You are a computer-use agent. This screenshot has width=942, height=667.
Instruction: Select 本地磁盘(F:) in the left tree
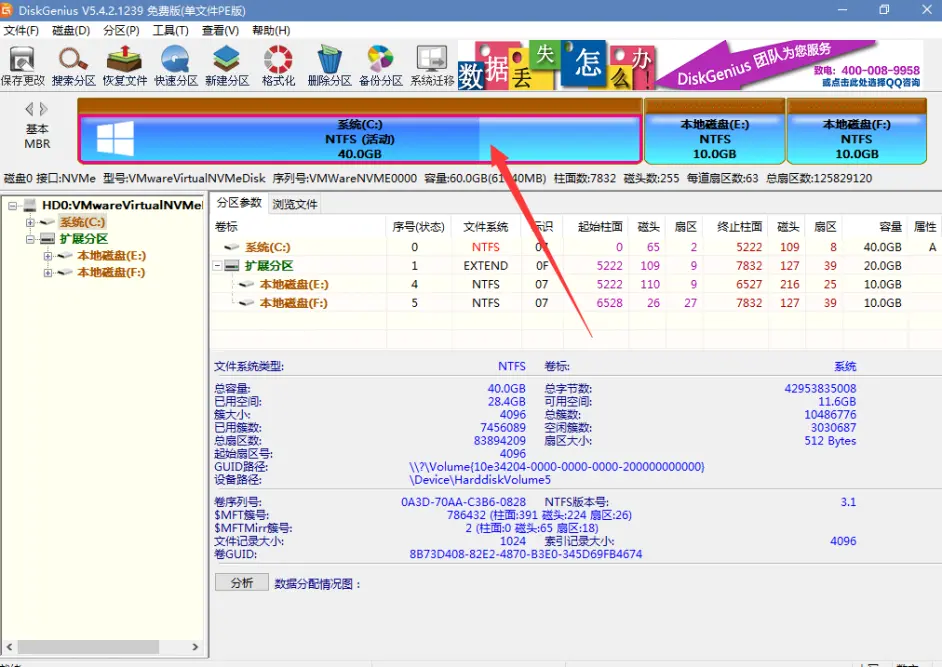click(x=111, y=273)
